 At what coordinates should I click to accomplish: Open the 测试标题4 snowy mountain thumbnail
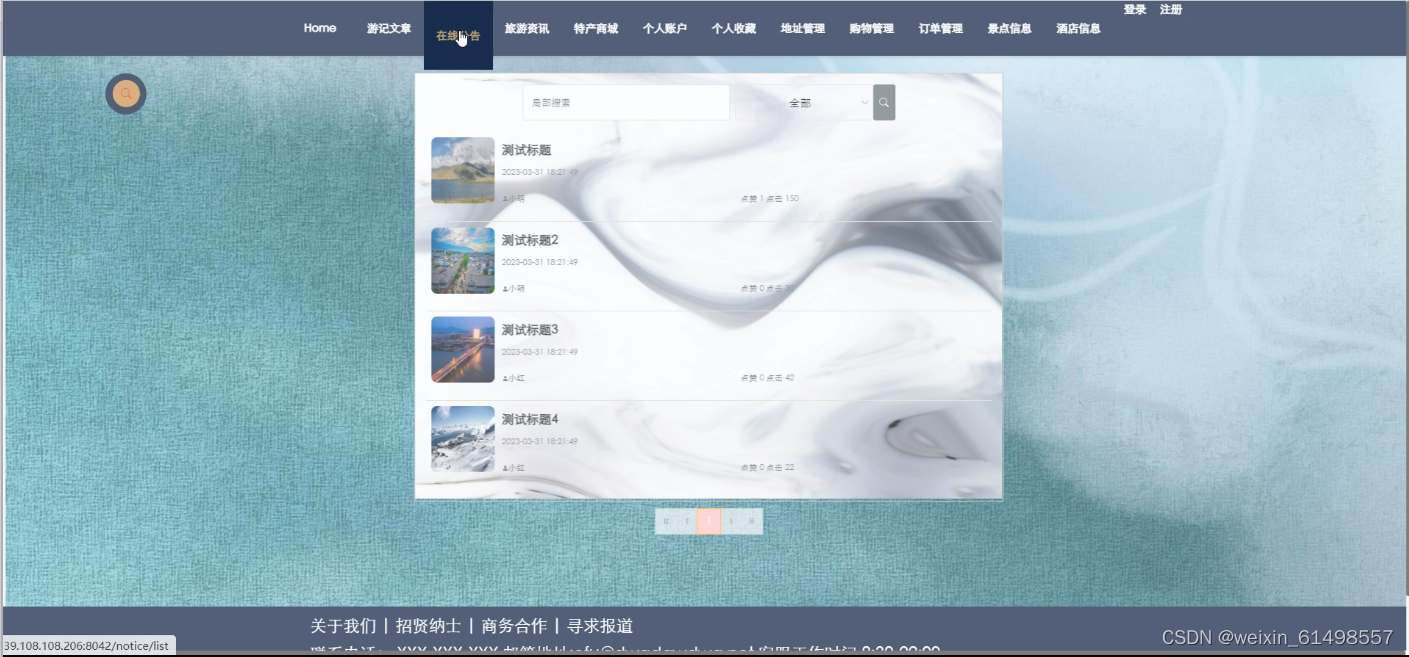463,438
